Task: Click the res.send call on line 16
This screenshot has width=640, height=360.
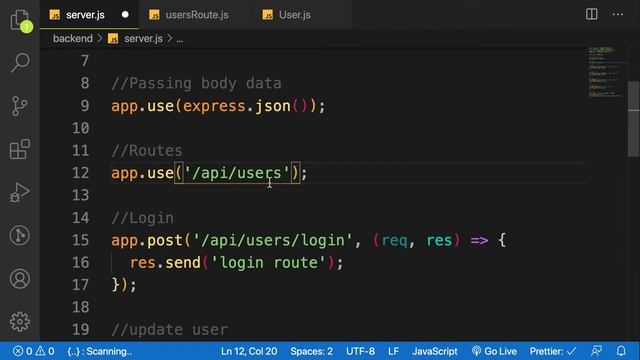Action: 165,262
